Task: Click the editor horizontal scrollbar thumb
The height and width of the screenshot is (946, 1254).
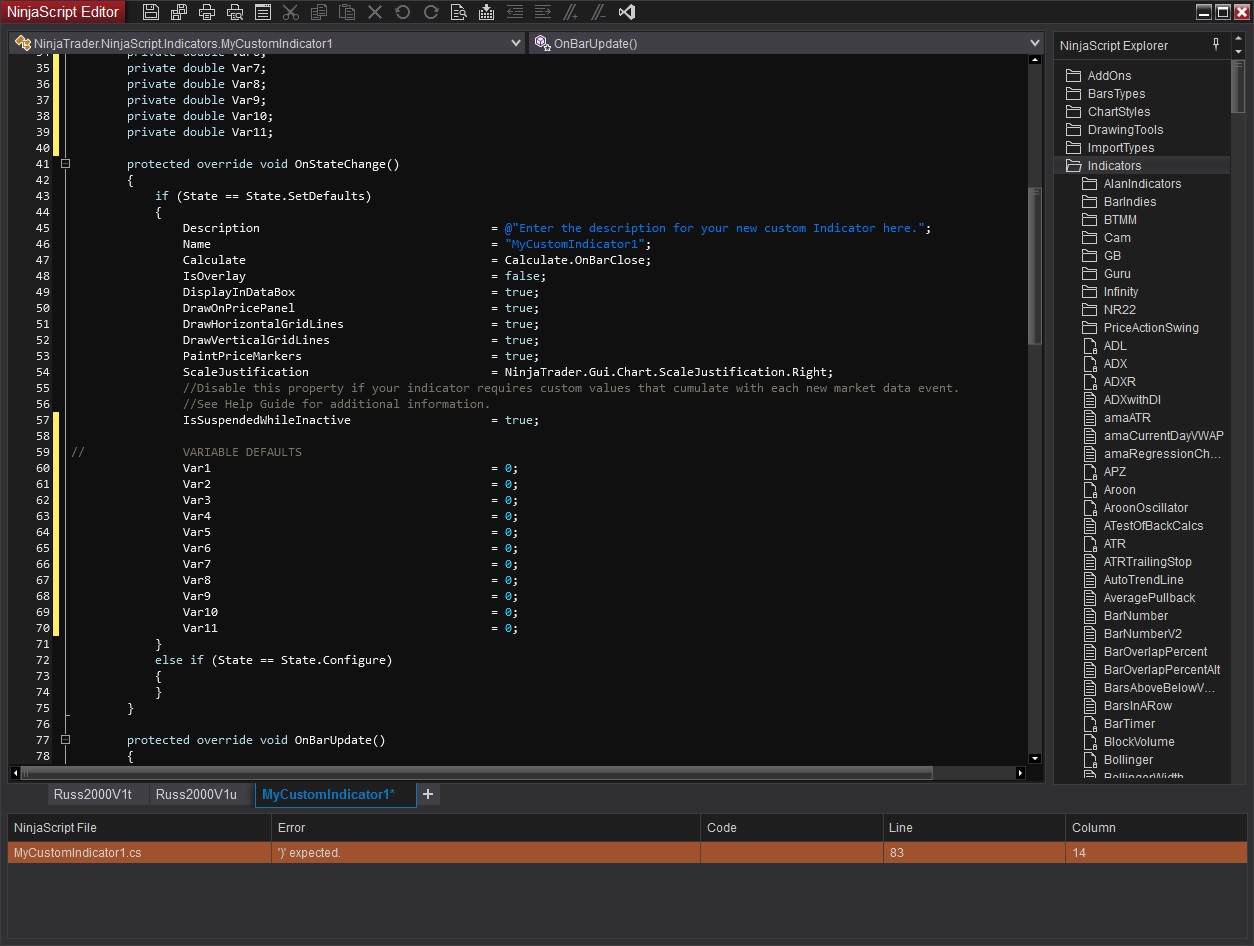Action: coord(477,773)
